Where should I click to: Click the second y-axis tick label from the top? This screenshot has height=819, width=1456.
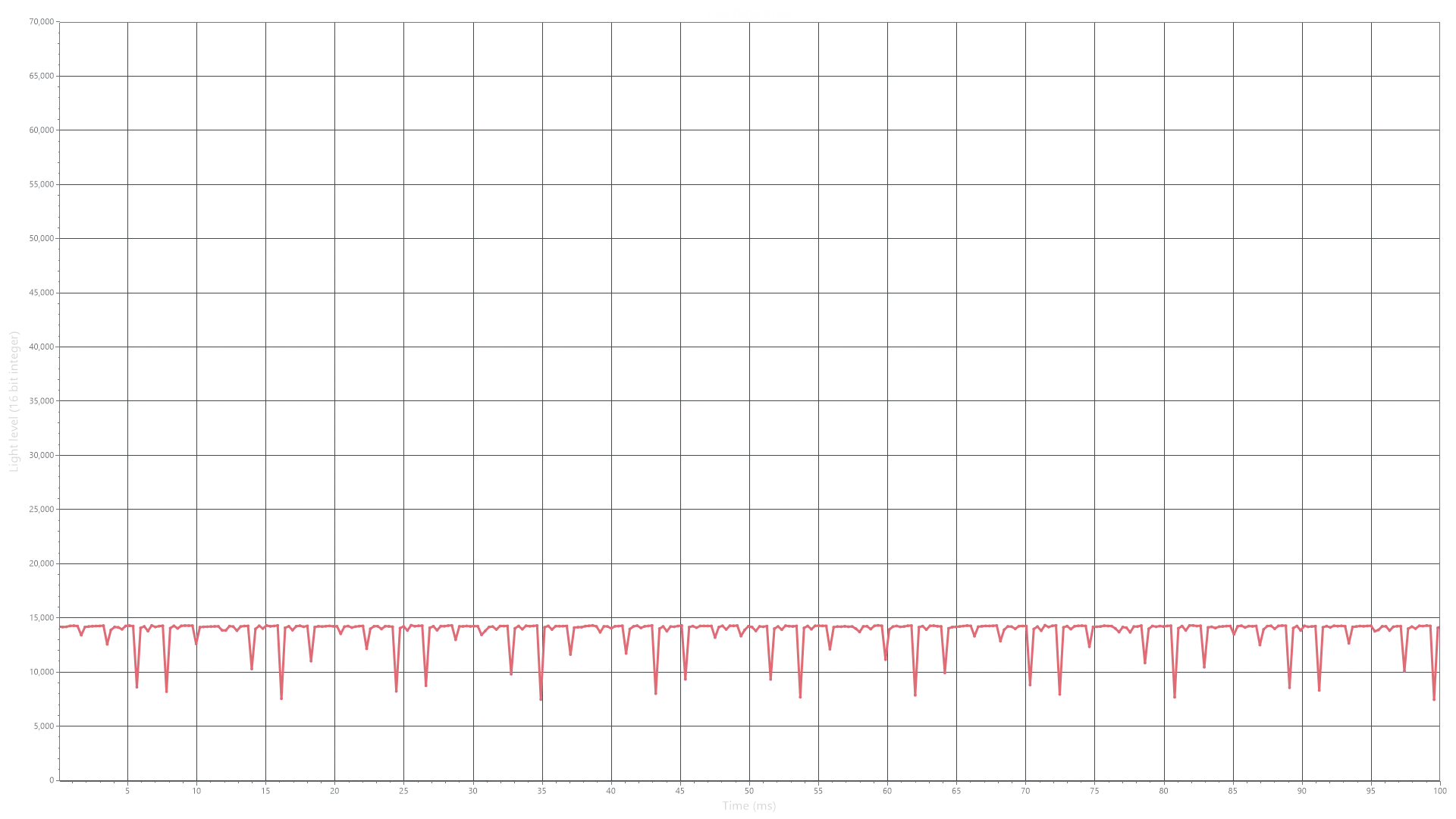38,75
